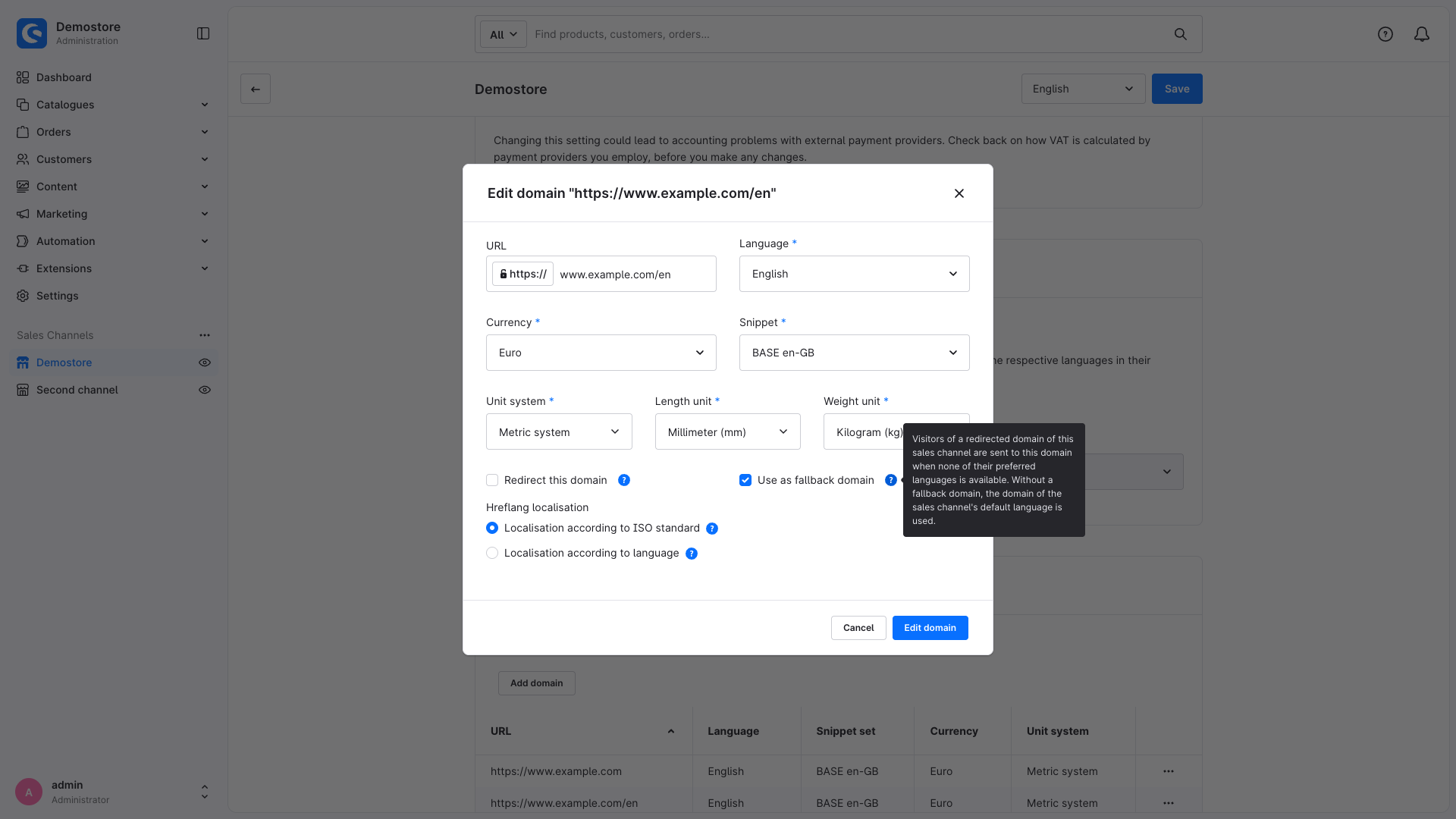Open the search scope All dropdown
This screenshot has width=1456, height=819.
coord(504,34)
